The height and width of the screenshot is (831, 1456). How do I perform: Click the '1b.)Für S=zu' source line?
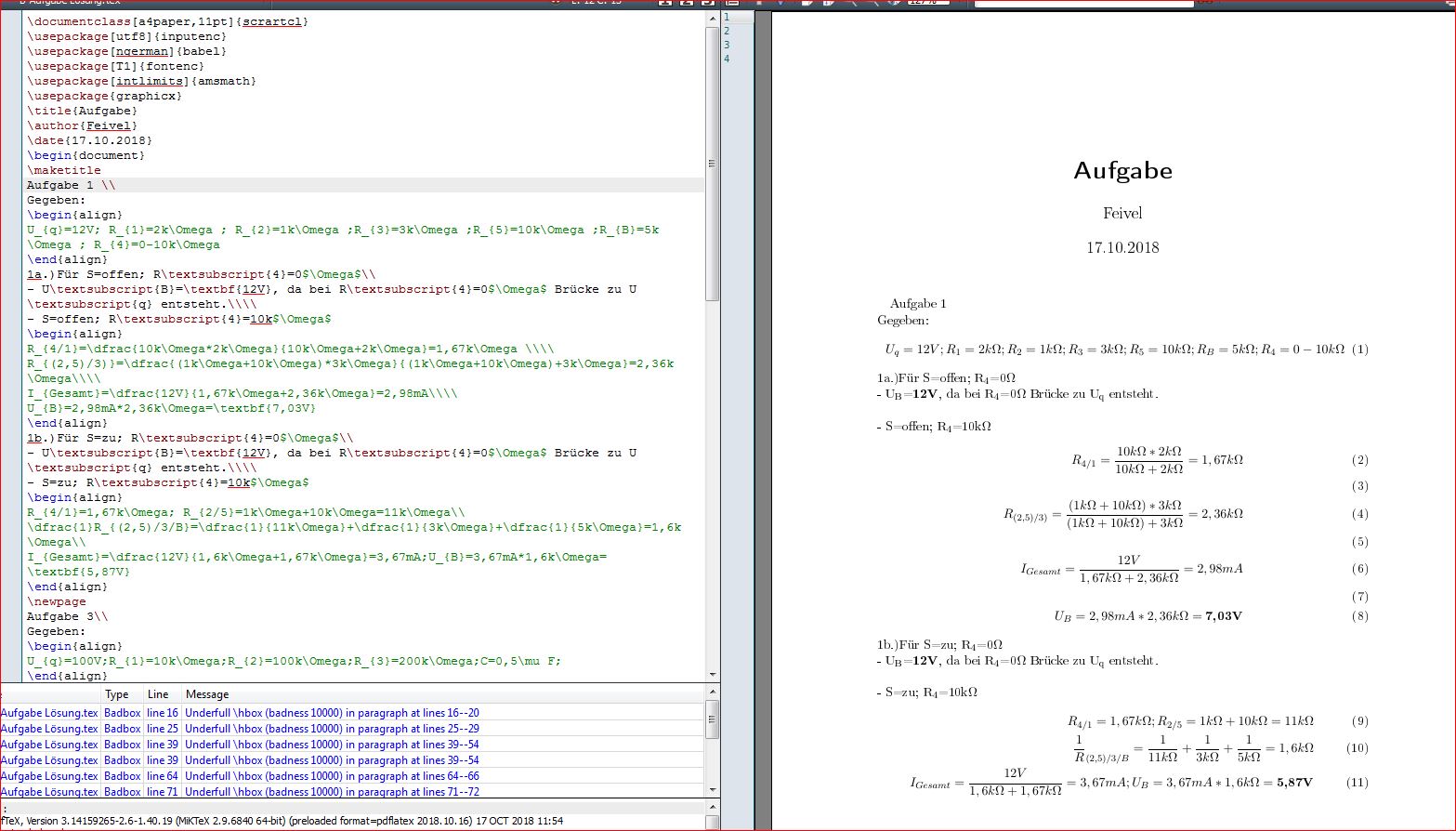190,438
